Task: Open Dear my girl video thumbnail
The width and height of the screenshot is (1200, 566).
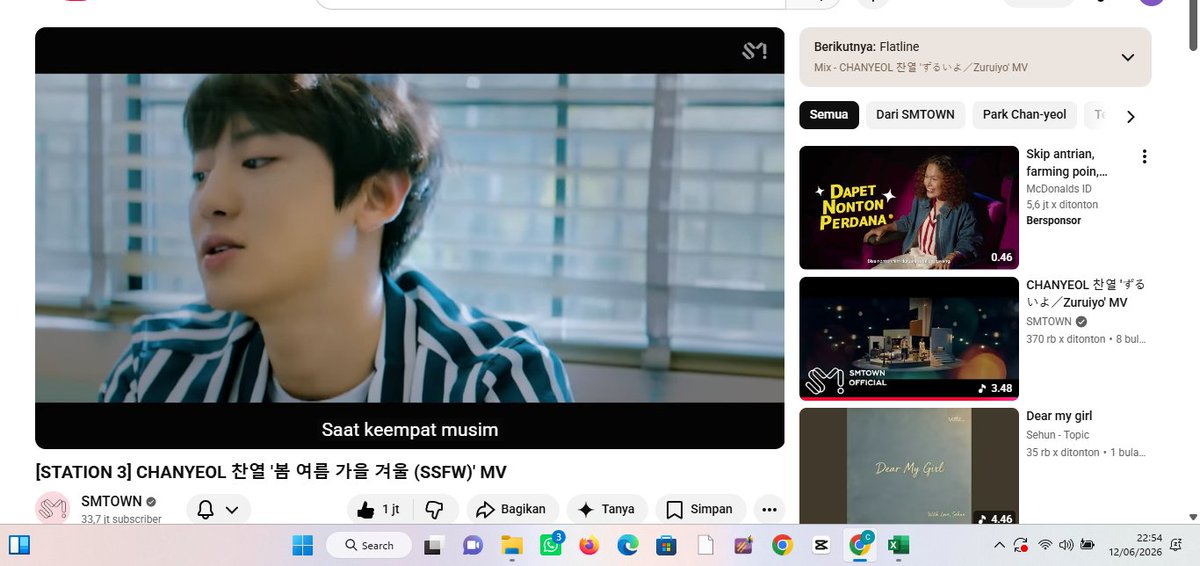Action: point(908,466)
